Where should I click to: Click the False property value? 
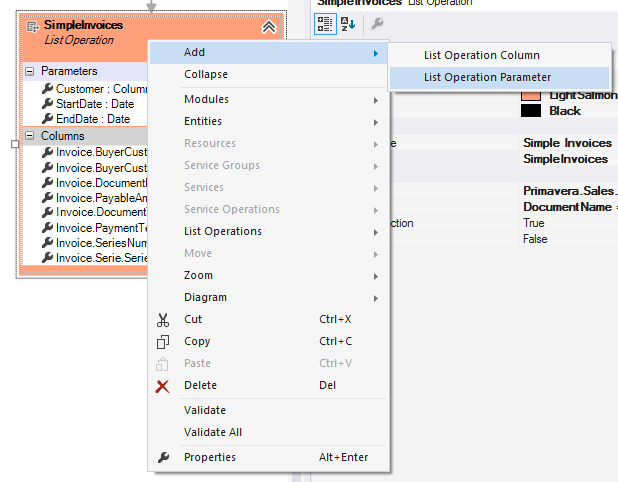pos(535,239)
